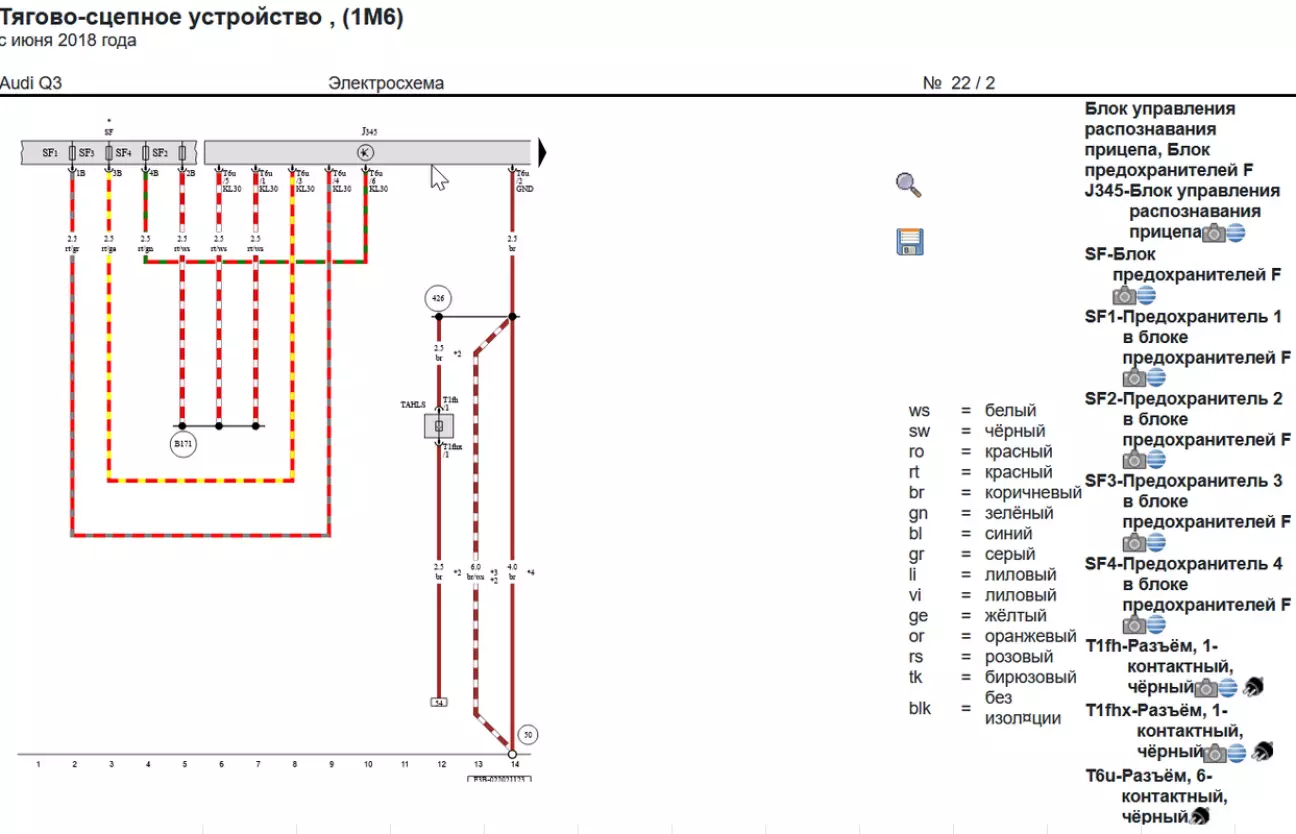1296x834 pixels.
Task: Click the 4B pin label below the fuse box
Action: [x=153, y=173]
